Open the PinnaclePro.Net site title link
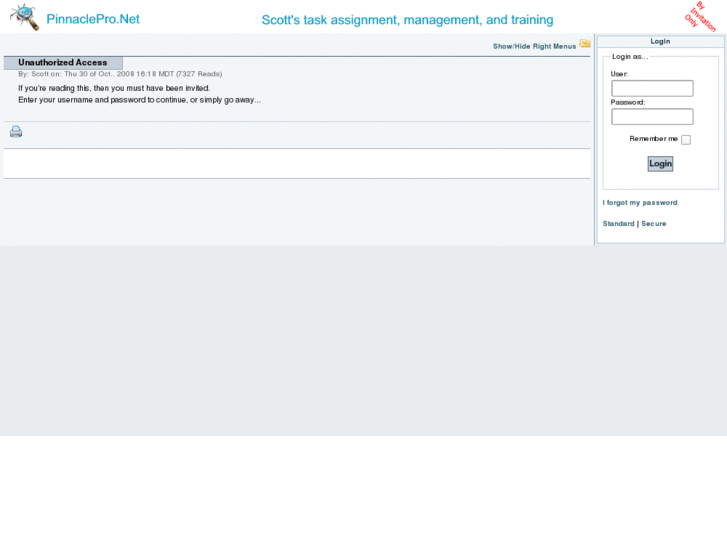 pos(93,19)
